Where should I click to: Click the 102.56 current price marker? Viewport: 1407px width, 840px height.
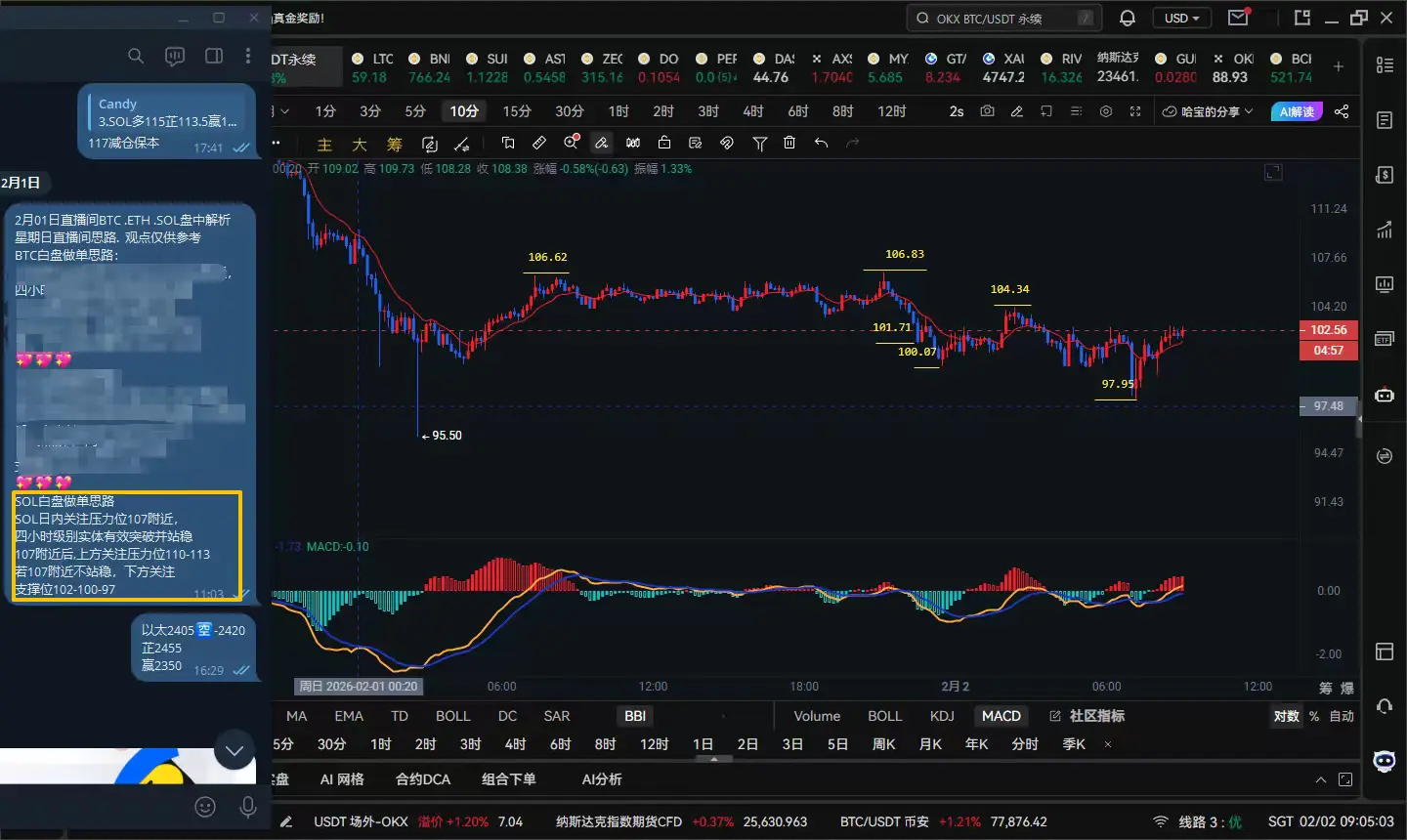tap(1328, 330)
